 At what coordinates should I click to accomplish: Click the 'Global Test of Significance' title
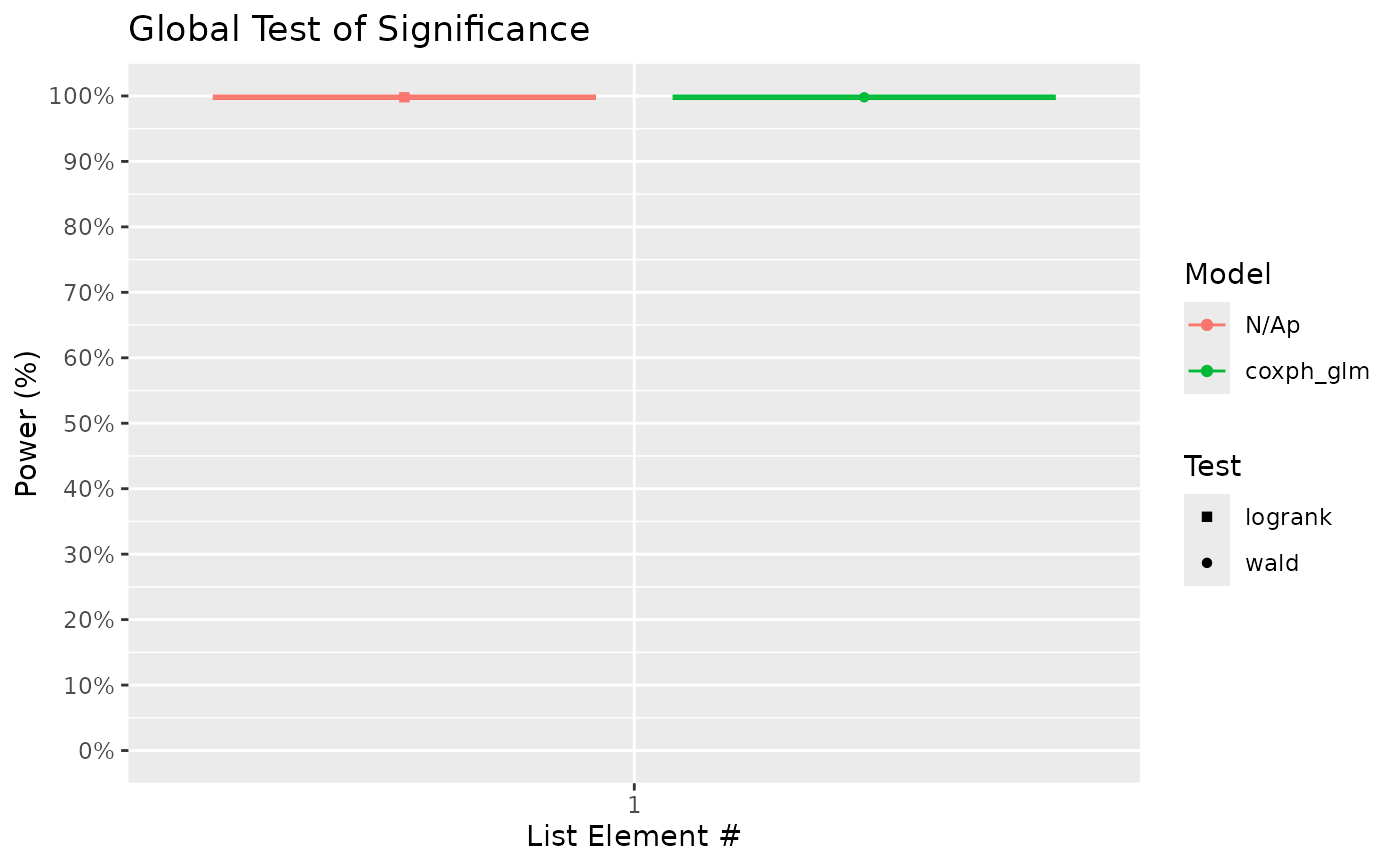coord(359,30)
